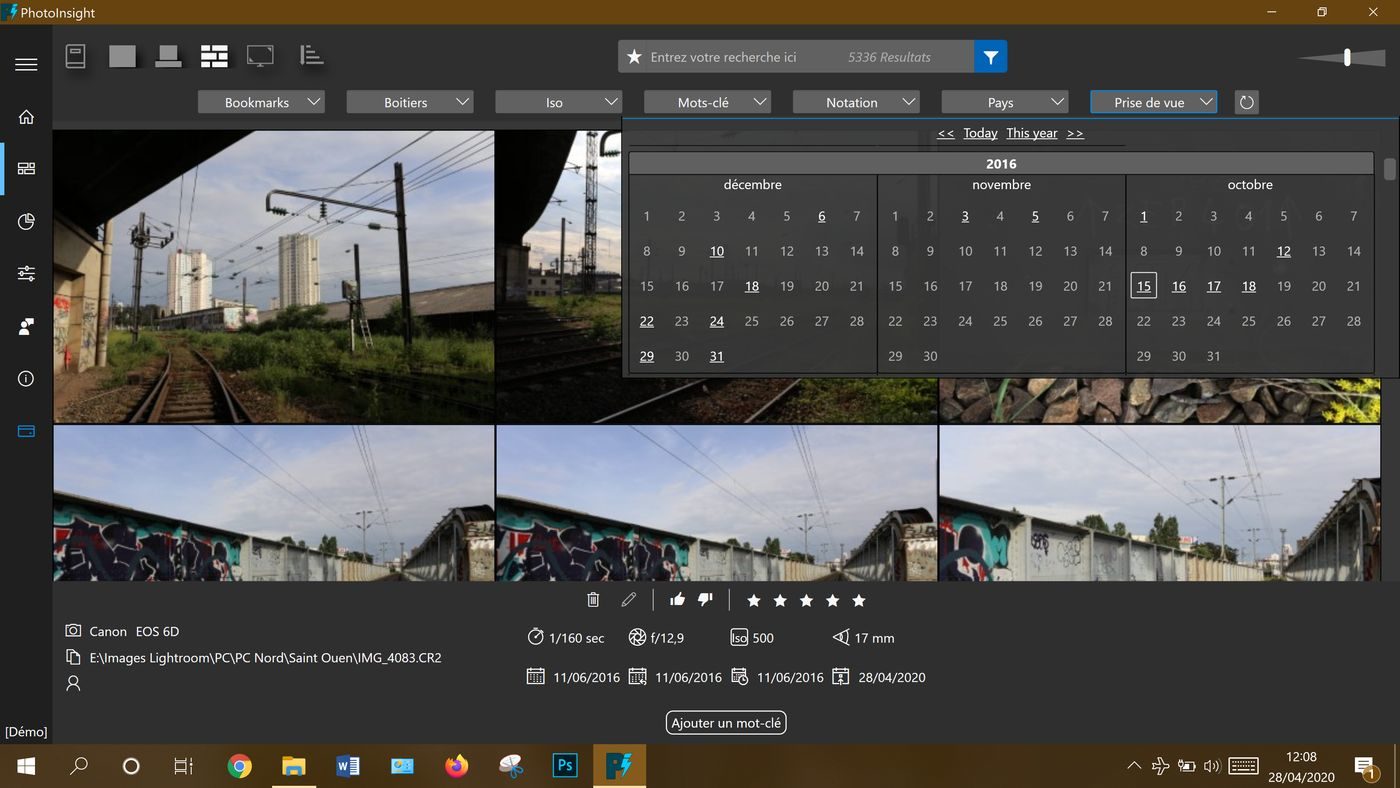Screen dimensions: 1400x788
Task: Open the hamburger navigation menu
Action: [26, 64]
